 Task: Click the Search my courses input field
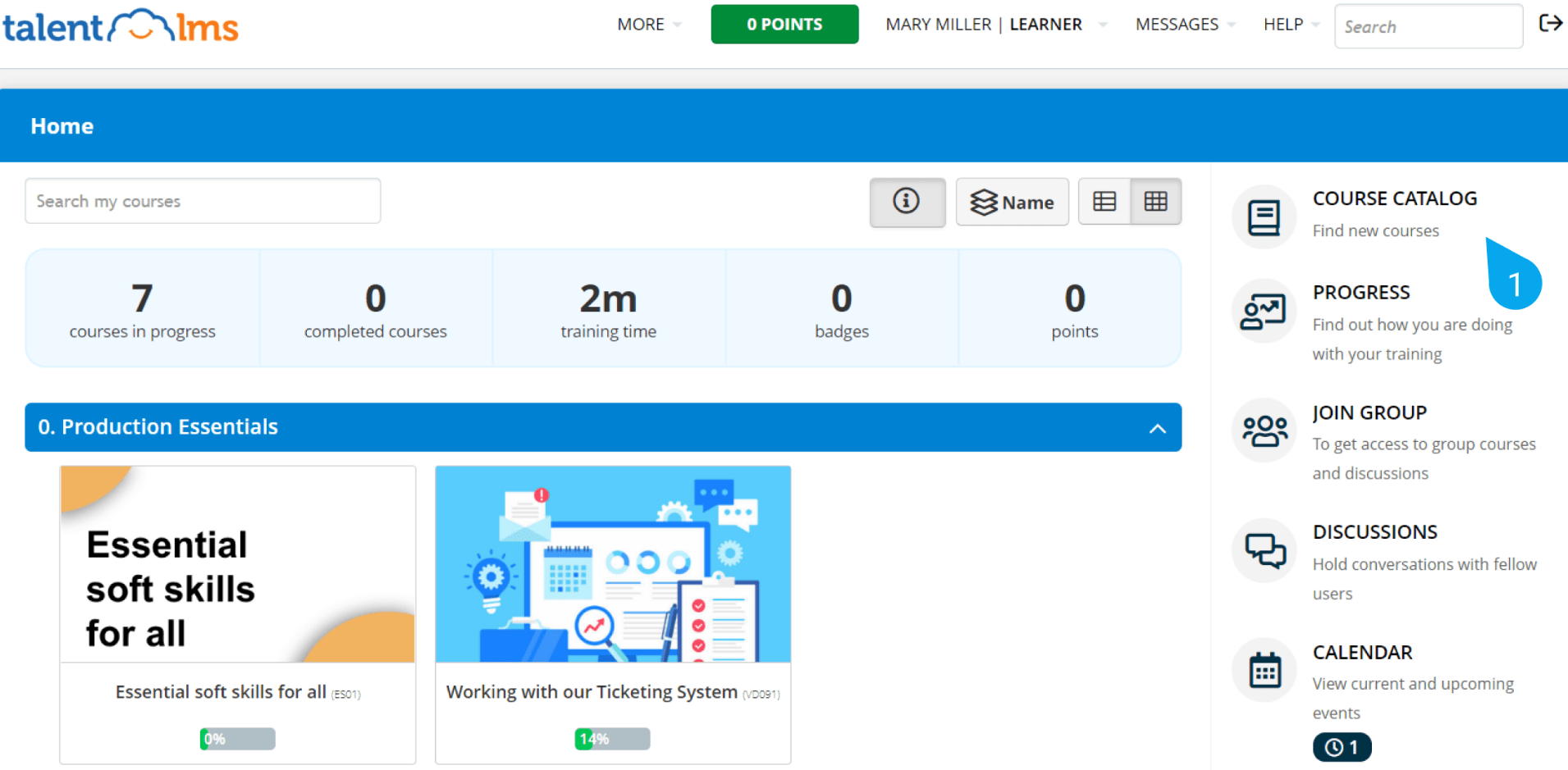[x=202, y=201]
